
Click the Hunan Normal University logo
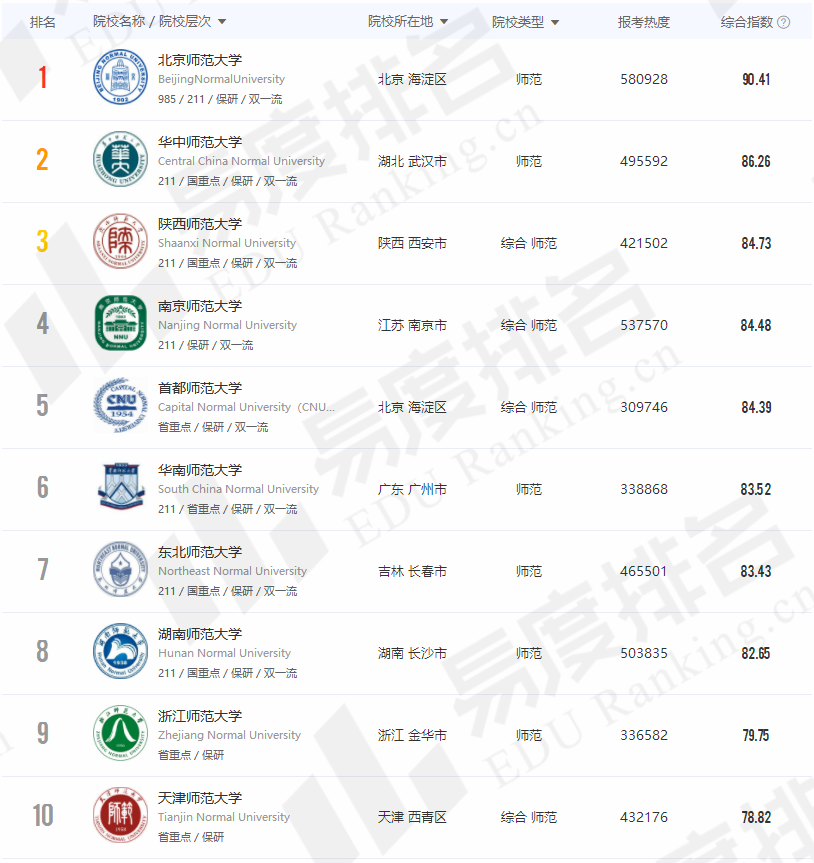[121, 651]
